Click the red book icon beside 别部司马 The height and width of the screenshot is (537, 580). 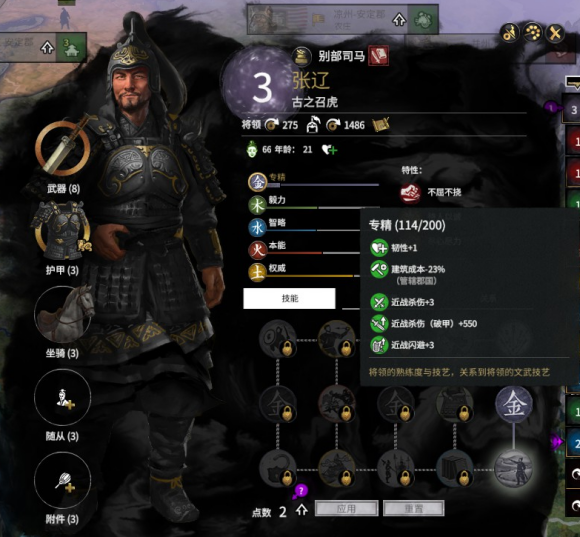[378, 55]
